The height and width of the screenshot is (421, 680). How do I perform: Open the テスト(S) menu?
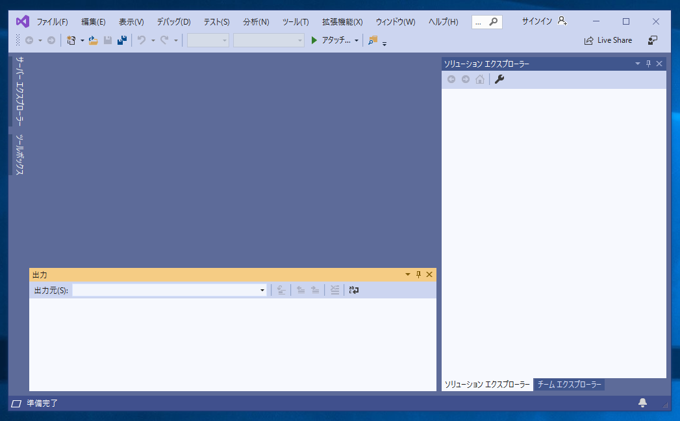(216, 22)
